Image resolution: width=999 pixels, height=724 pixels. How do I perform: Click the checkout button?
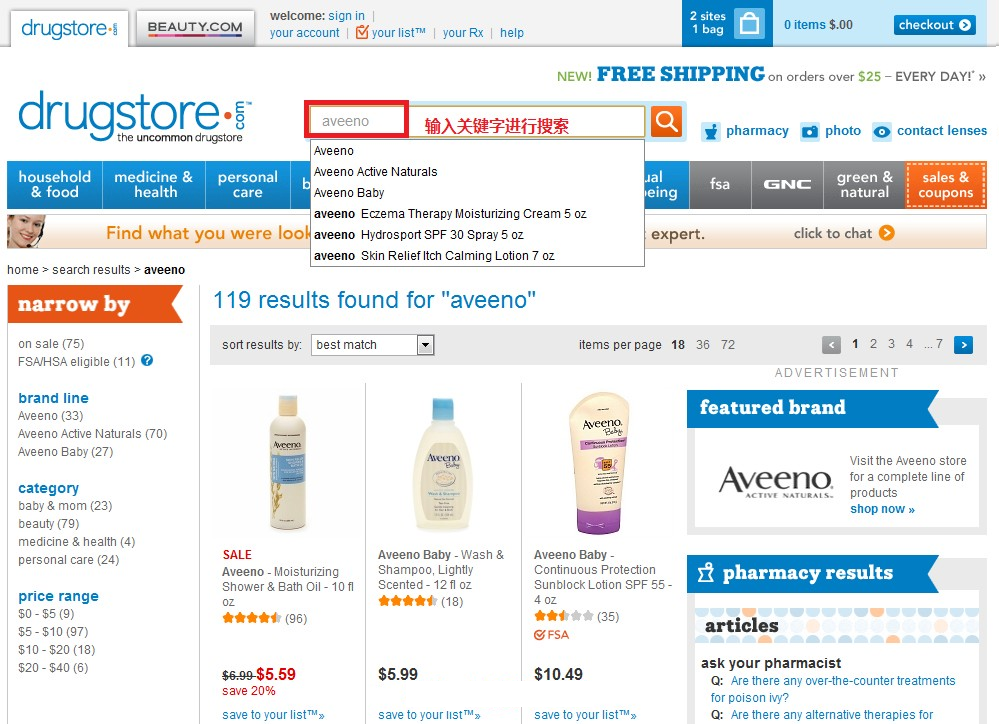click(x=935, y=25)
